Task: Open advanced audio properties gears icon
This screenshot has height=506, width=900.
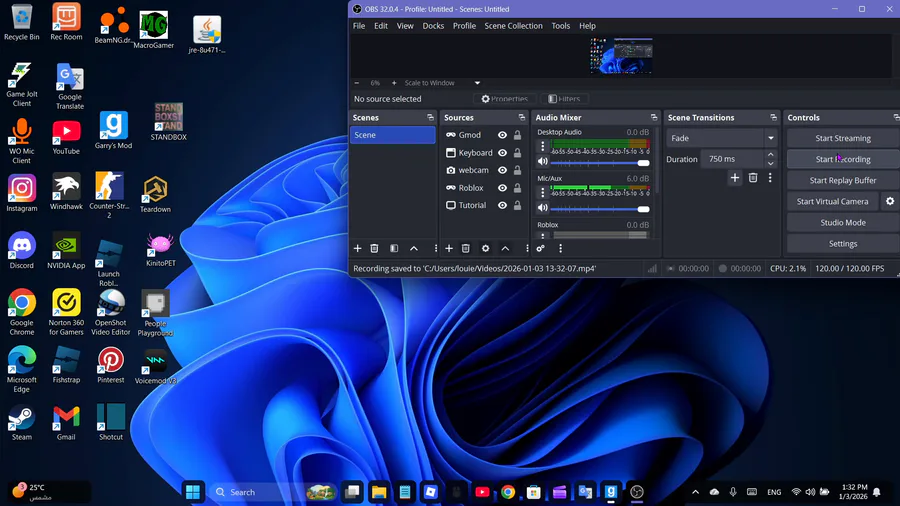Action: coord(541,248)
